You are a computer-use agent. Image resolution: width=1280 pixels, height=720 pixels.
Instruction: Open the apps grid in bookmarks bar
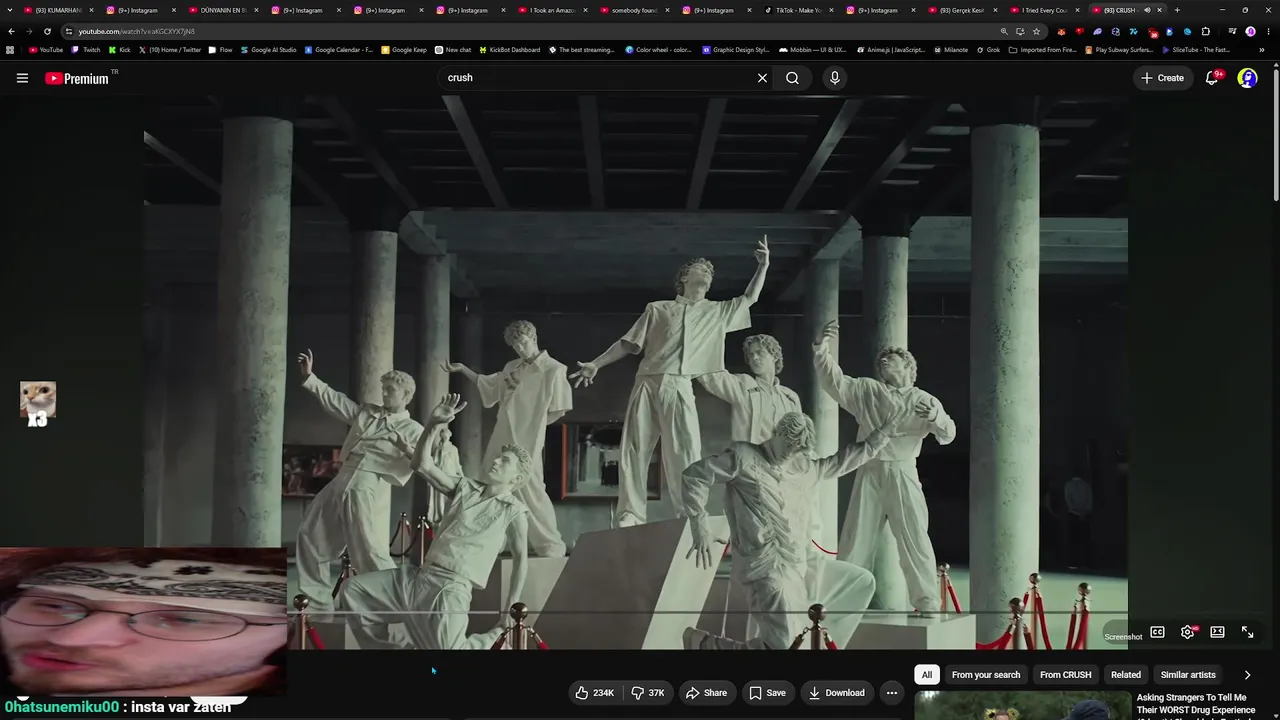tap(10, 50)
